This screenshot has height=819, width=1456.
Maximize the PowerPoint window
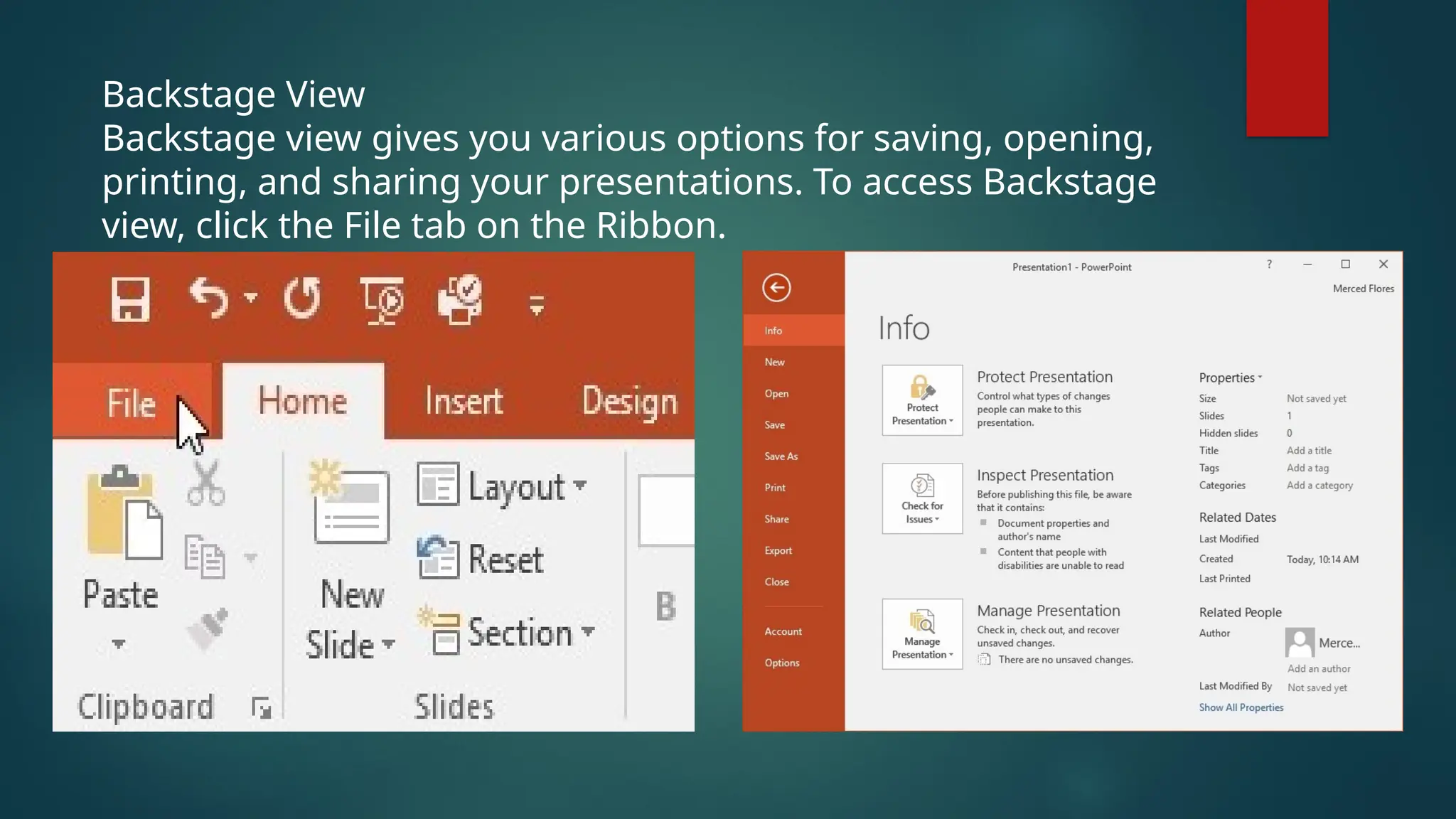pos(1345,264)
